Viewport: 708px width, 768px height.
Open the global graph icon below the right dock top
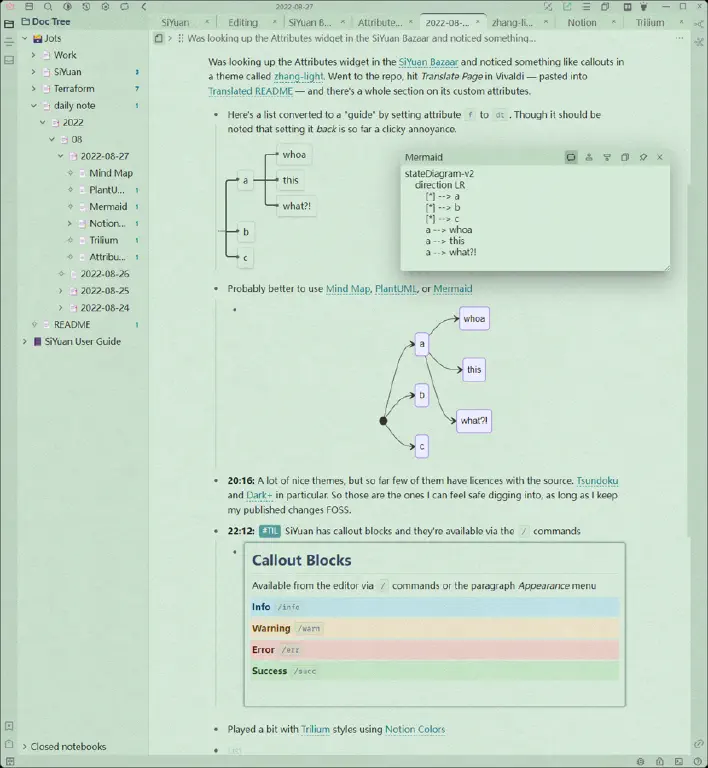coord(699,43)
